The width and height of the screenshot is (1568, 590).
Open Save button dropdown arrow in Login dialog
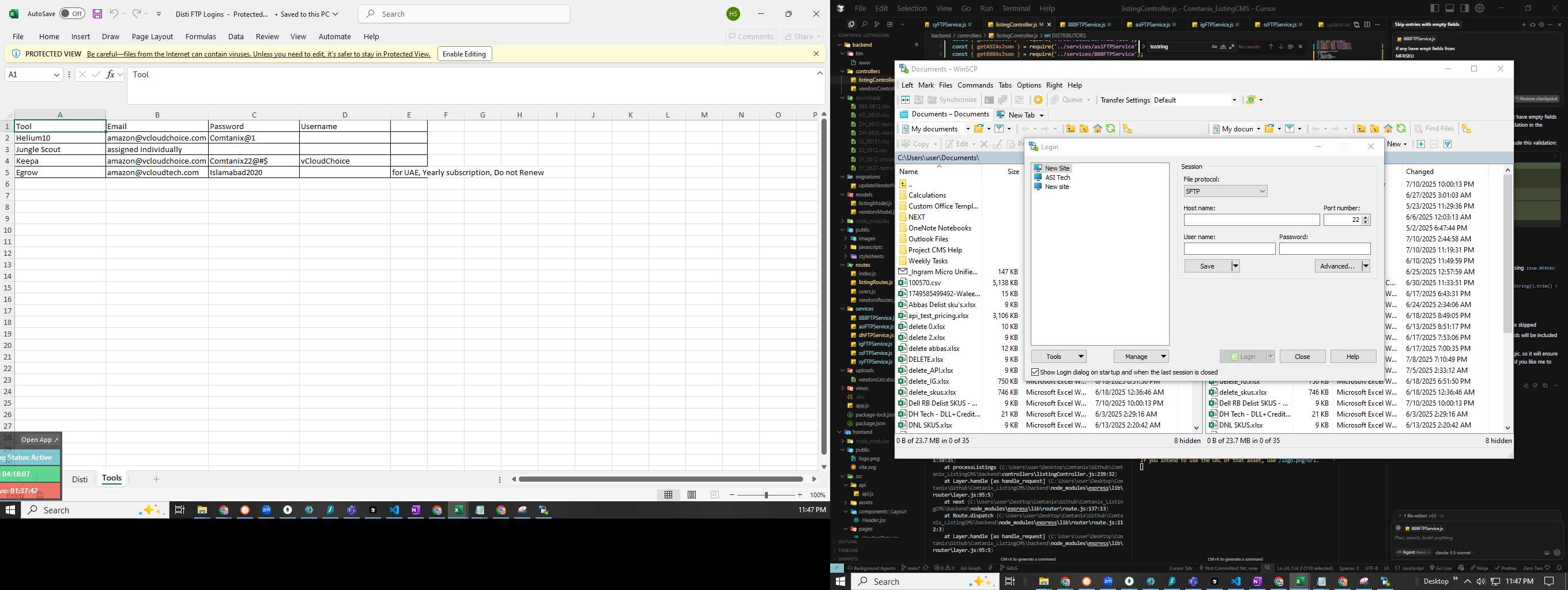(1235, 266)
